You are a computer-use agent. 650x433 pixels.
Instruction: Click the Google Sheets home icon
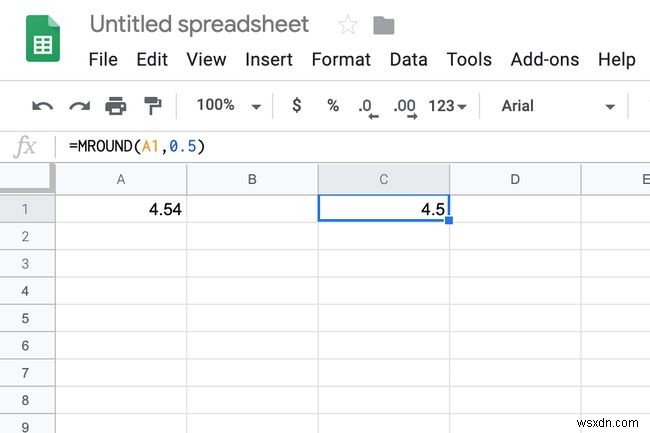44,43
